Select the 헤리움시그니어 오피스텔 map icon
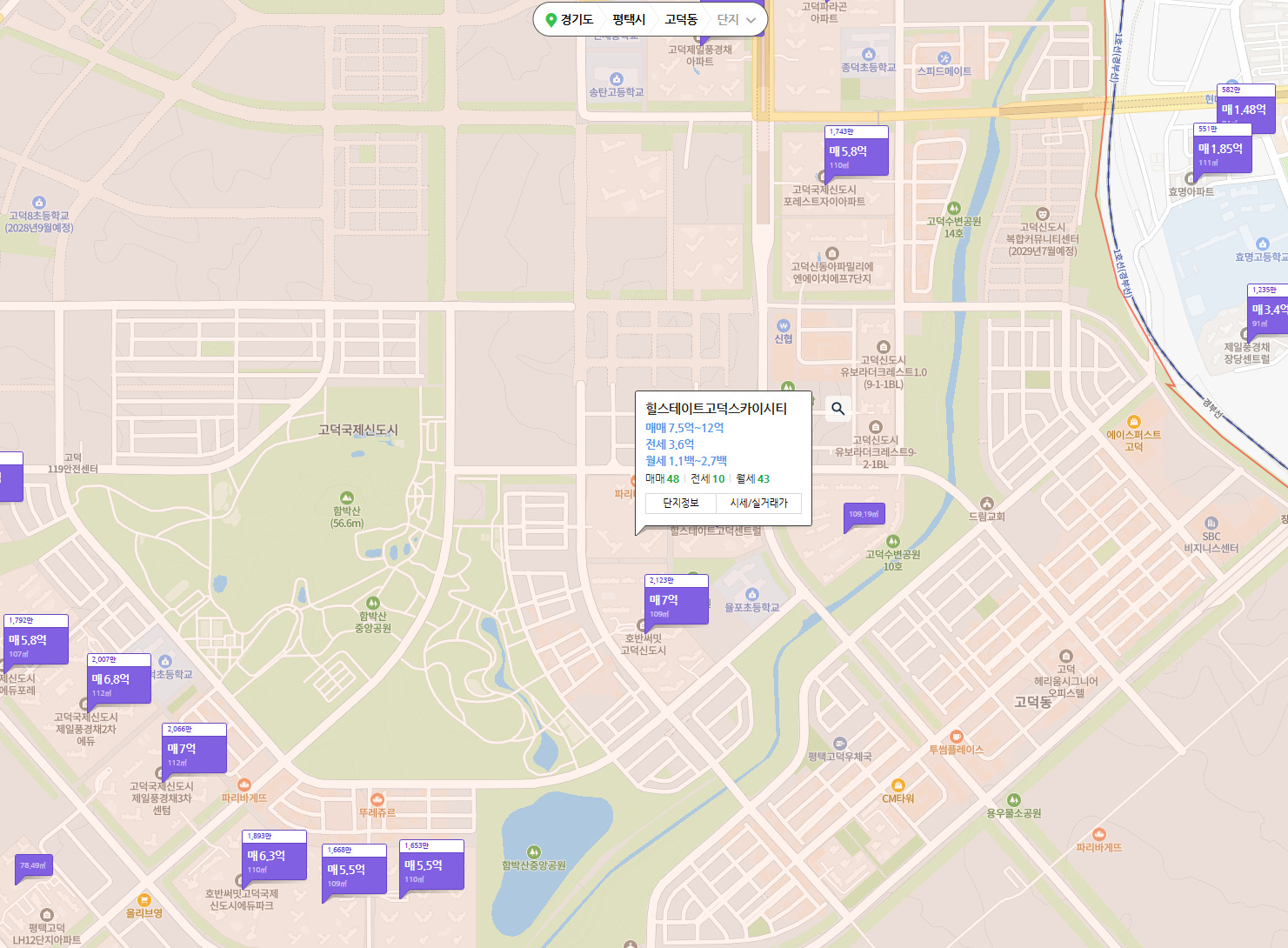The width and height of the screenshot is (1288, 948). [x=1066, y=657]
